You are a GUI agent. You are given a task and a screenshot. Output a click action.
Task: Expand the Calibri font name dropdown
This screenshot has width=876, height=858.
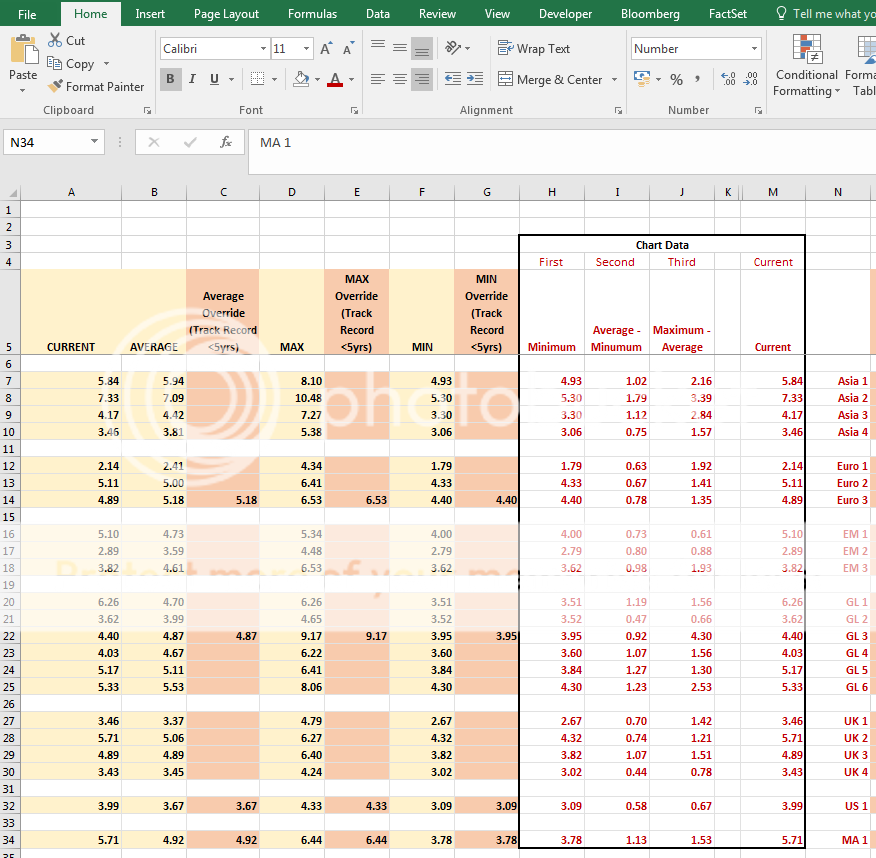click(x=262, y=48)
